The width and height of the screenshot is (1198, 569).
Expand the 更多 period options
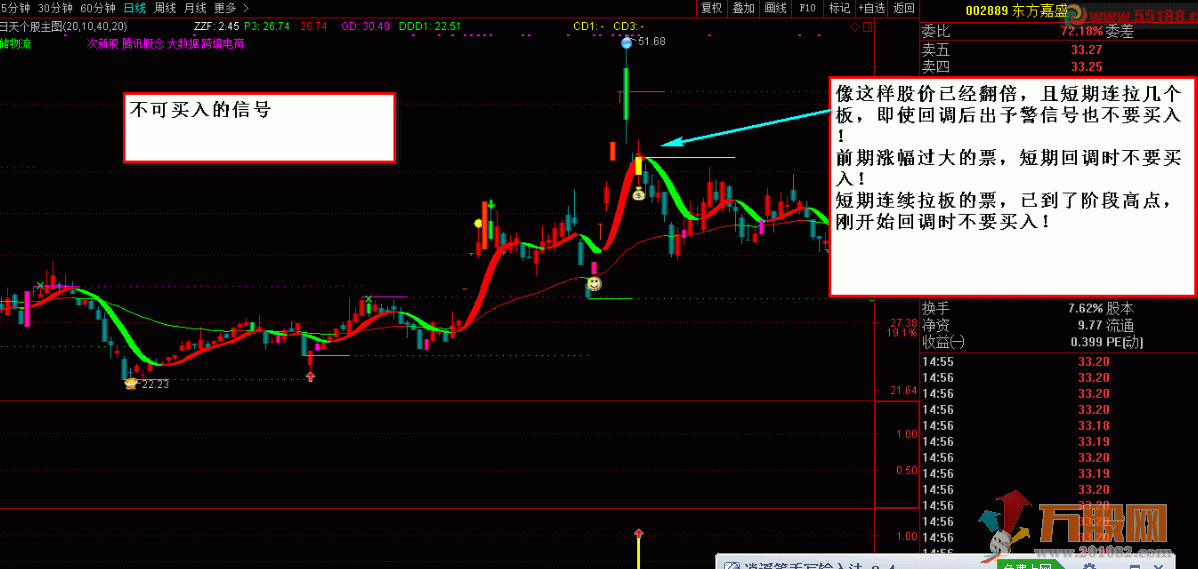point(225,8)
